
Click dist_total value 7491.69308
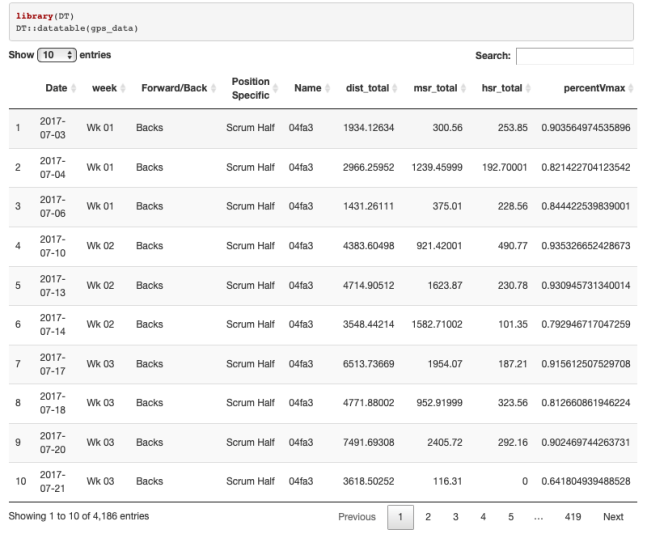coord(368,442)
